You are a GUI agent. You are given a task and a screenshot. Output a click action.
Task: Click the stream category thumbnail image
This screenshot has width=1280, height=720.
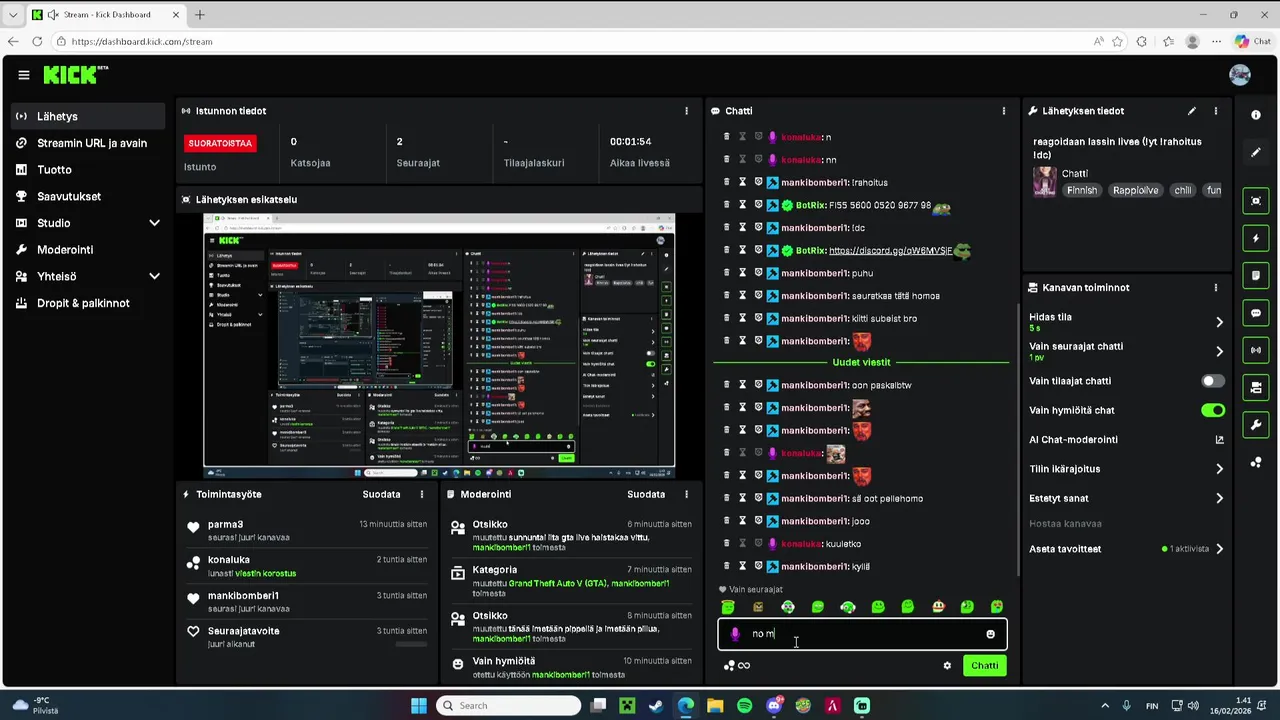pos(1045,182)
